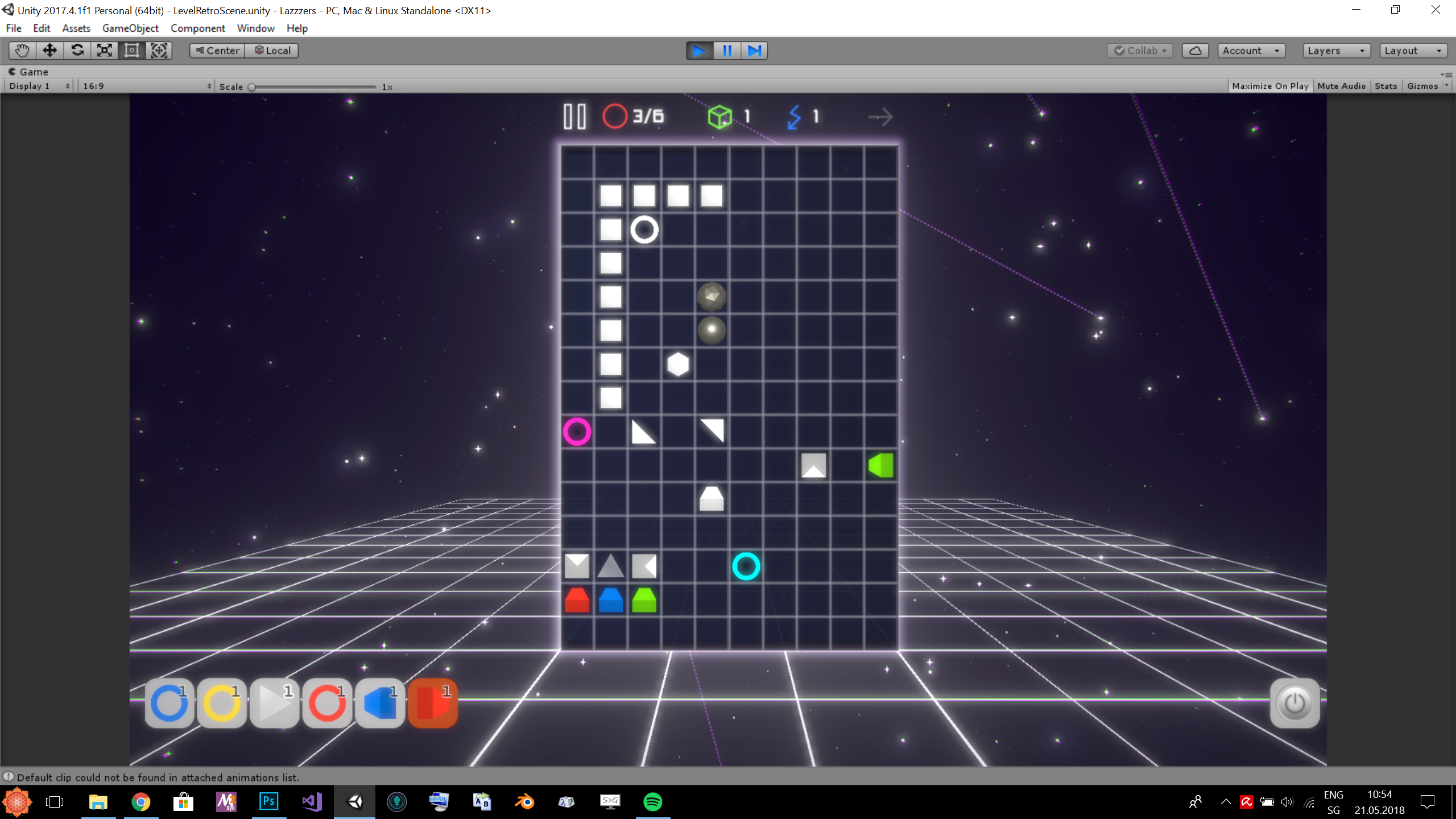Click the cloud services icon
Screen dimensions: 1456x819
[1195, 51]
